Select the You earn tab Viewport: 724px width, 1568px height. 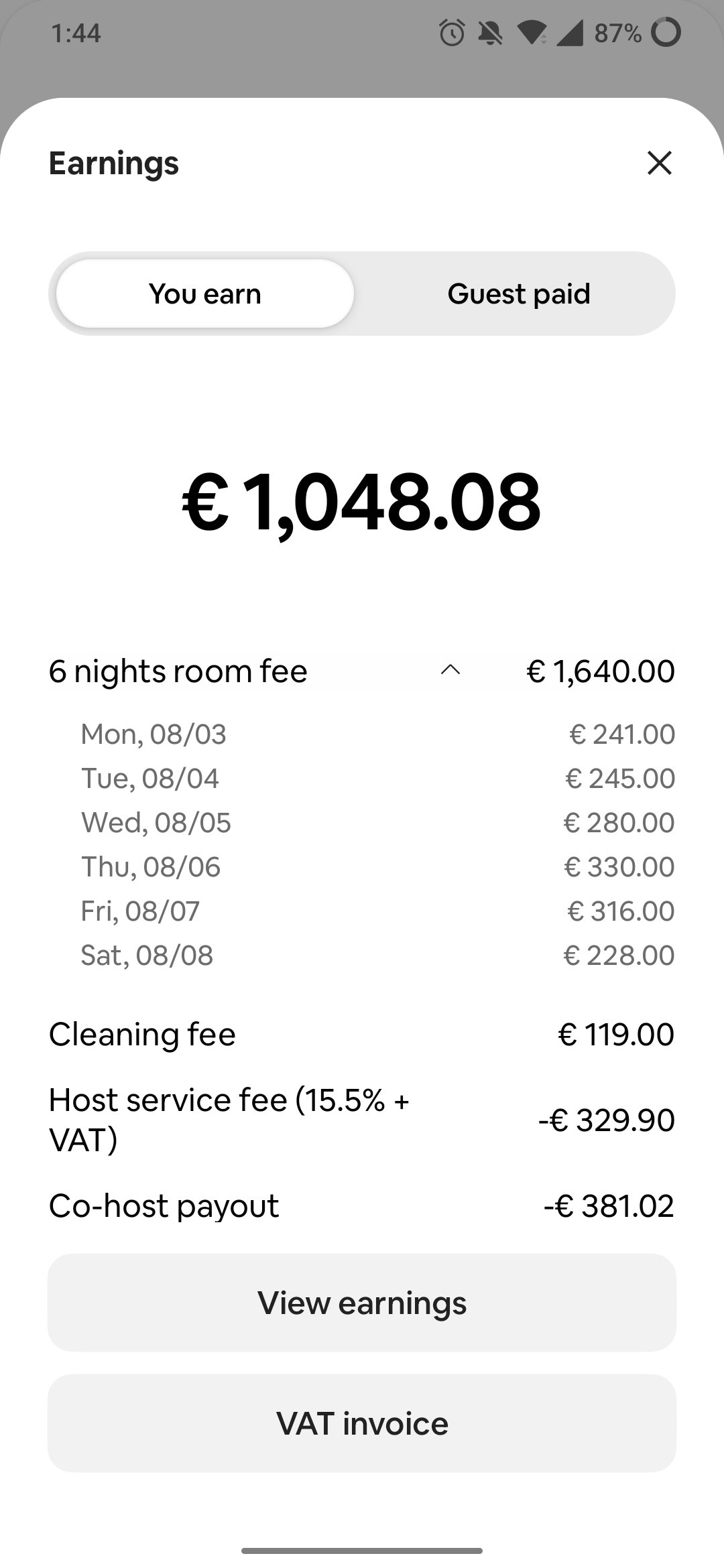[205, 293]
